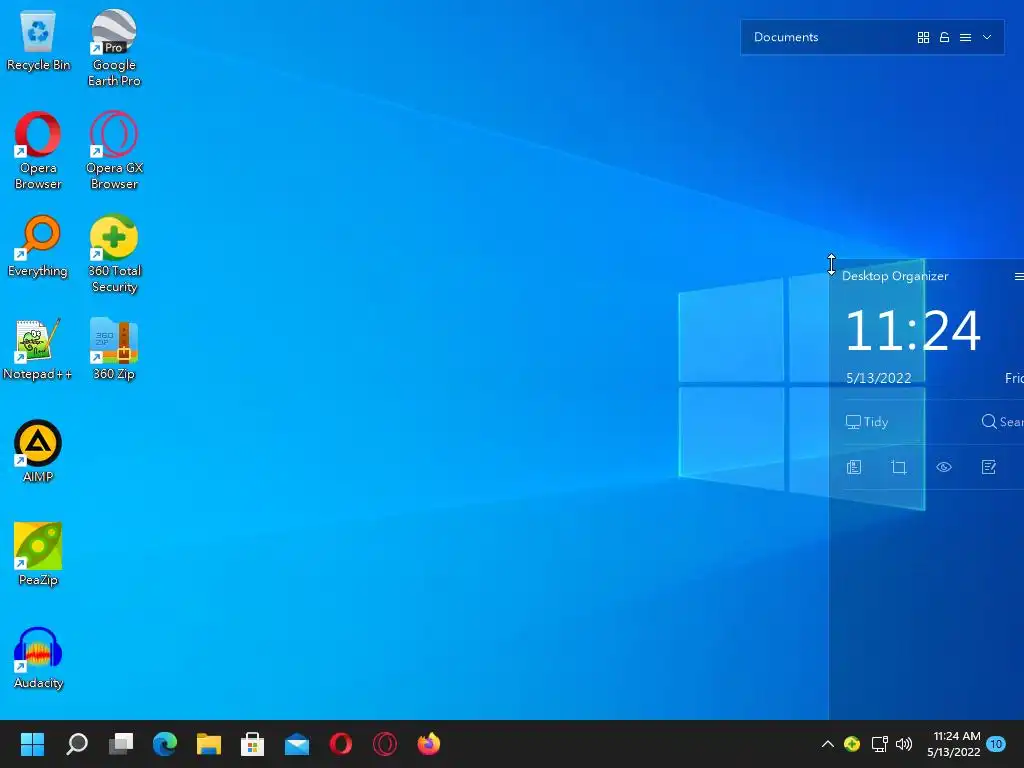The height and width of the screenshot is (768, 1024).
Task: Open the Desktop Organizer menu icon
Action: (x=1019, y=276)
